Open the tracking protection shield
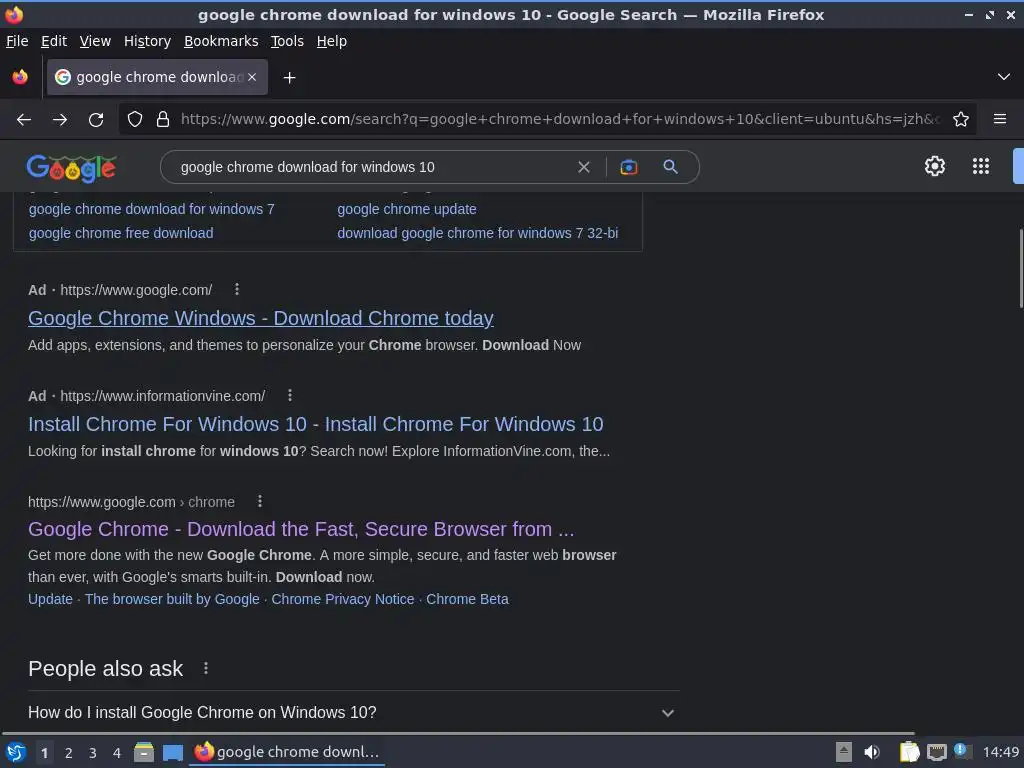The height and width of the screenshot is (768, 1024). click(135, 120)
